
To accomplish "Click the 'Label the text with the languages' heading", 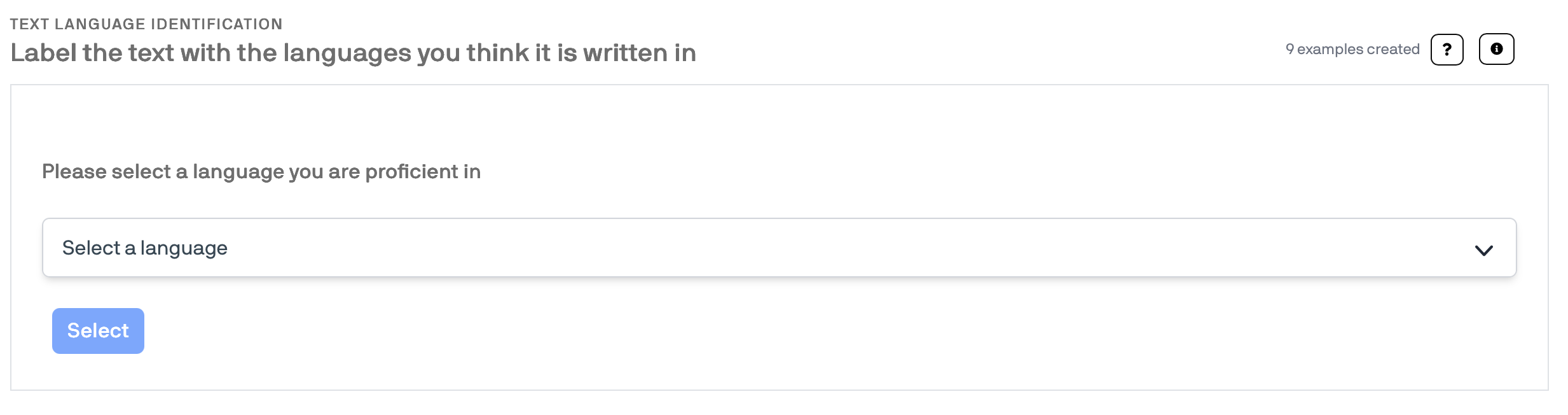I will click(353, 53).
